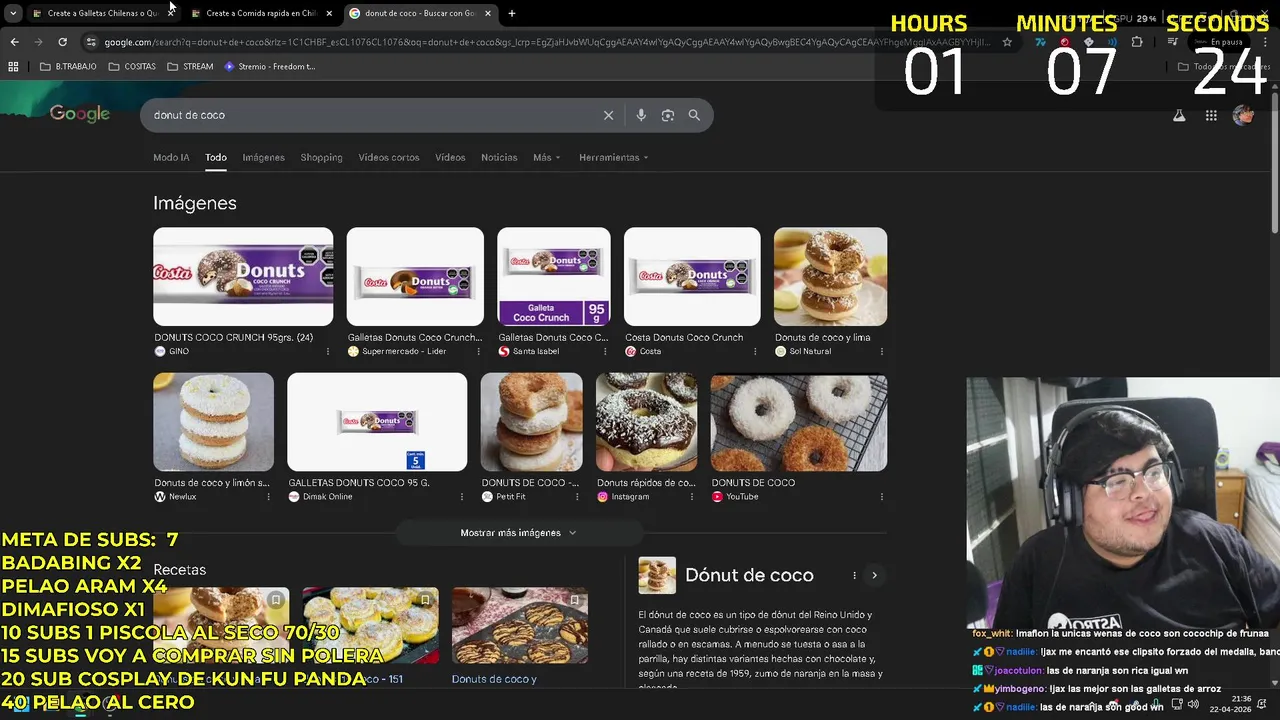Clear the search box text
This screenshot has width=1280, height=720.
[608, 115]
